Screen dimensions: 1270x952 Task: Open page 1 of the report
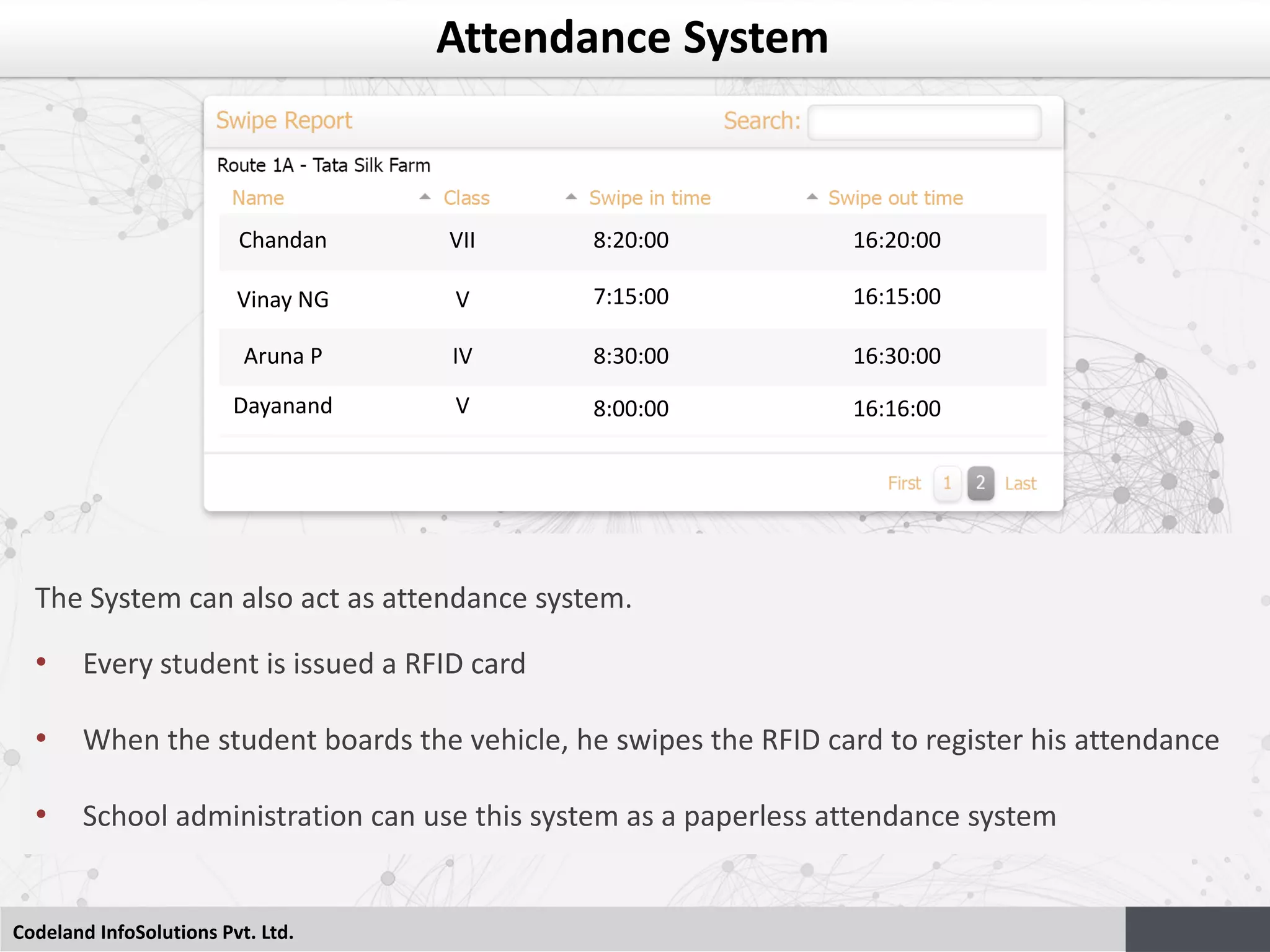(947, 483)
